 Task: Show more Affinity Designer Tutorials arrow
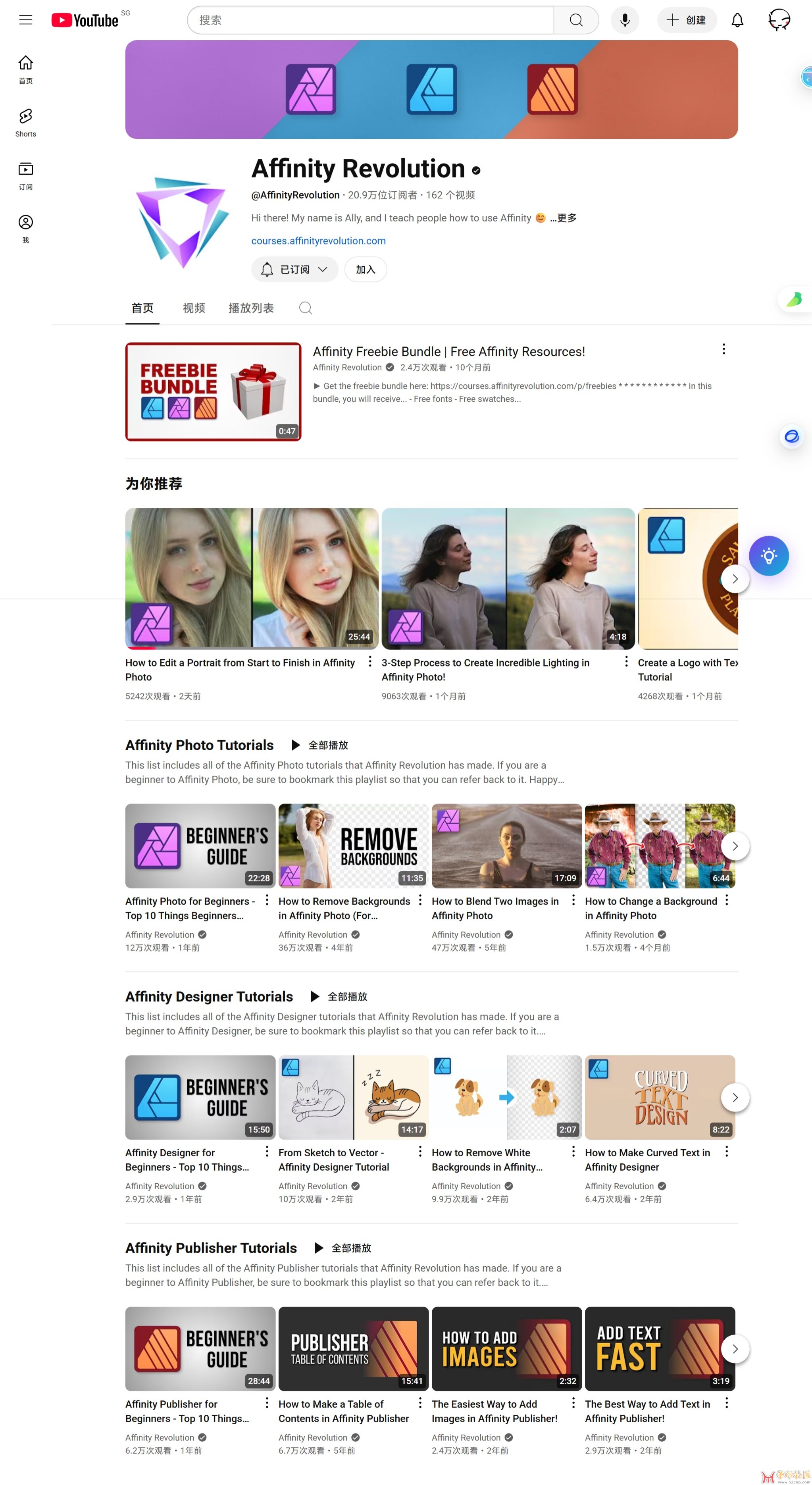coord(735,1098)
